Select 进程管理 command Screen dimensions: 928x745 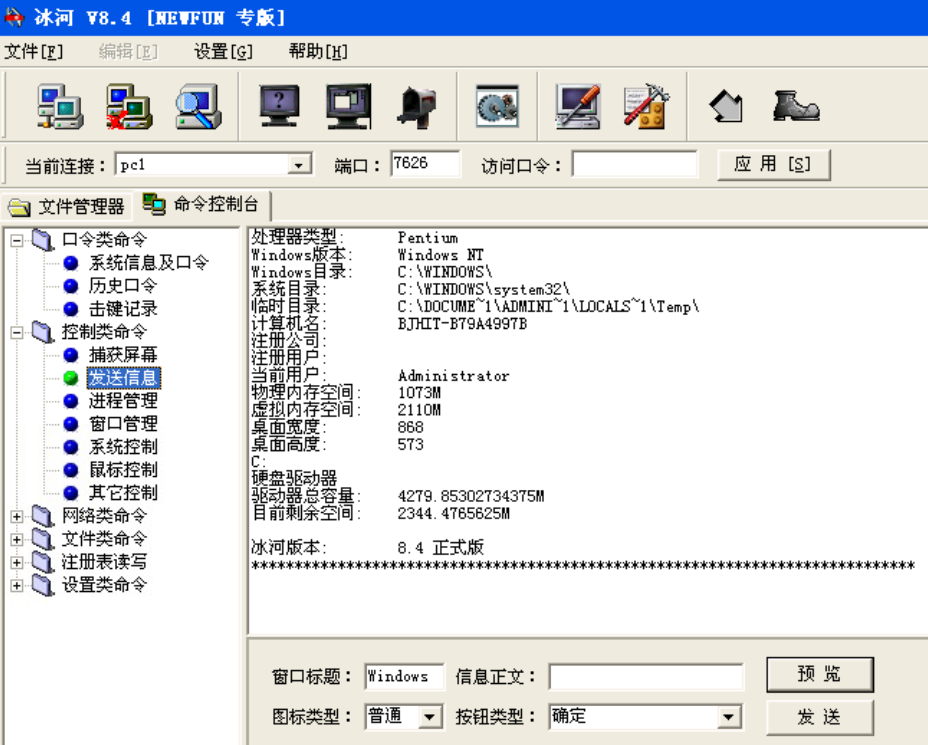click(123, 401)
